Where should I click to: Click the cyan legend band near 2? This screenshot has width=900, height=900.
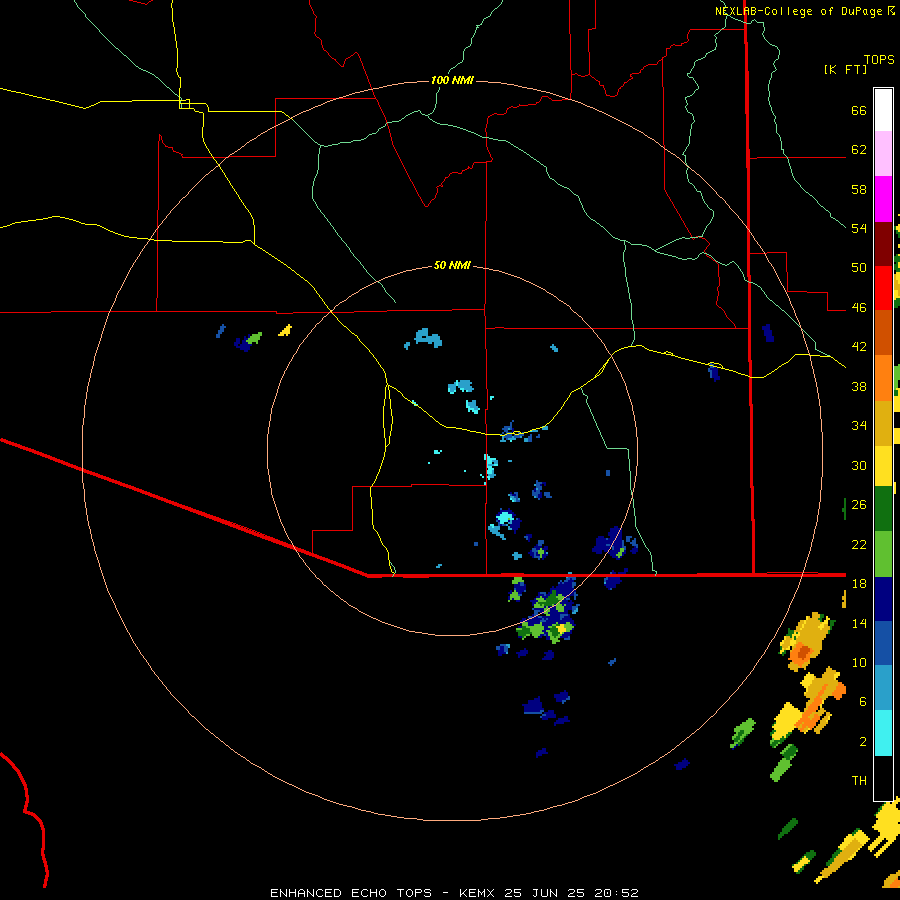(883, 733)
